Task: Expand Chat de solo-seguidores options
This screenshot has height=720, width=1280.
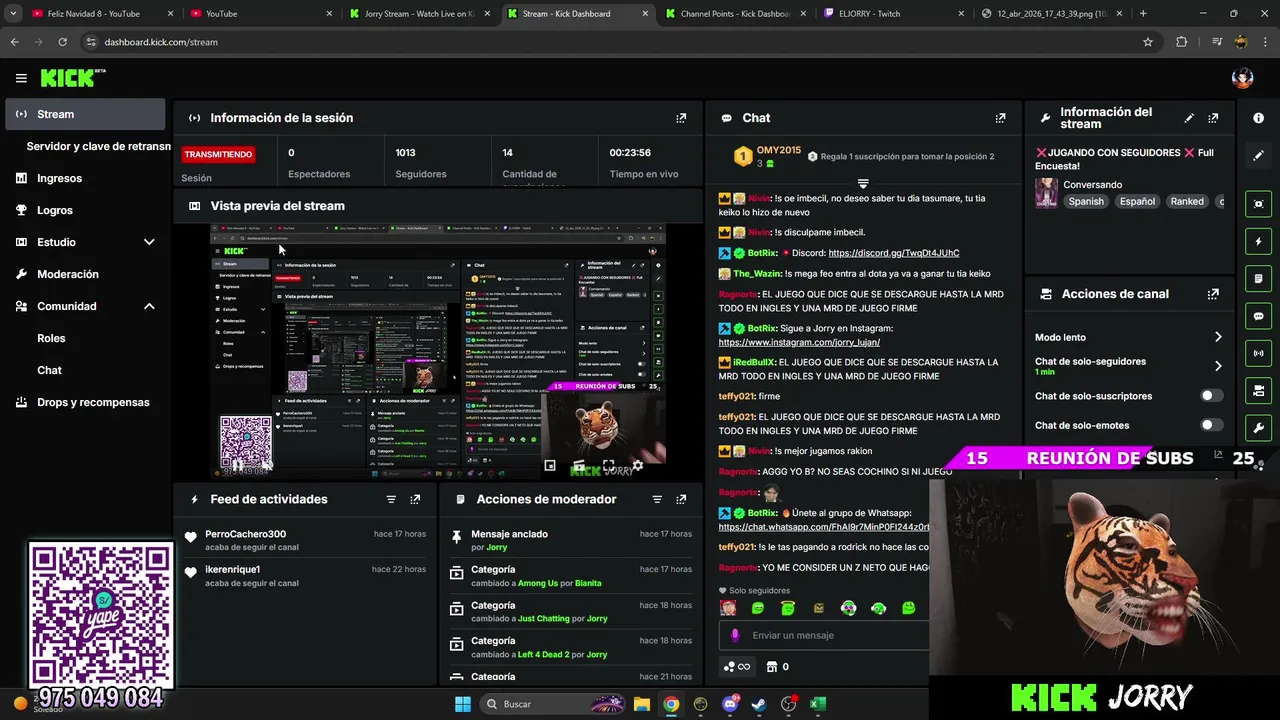Action: click(1217, 366)
